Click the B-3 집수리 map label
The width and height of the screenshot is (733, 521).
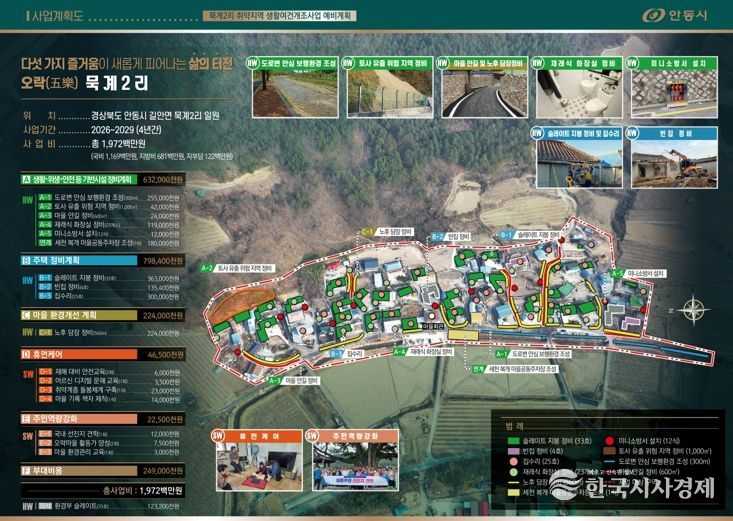347,355
